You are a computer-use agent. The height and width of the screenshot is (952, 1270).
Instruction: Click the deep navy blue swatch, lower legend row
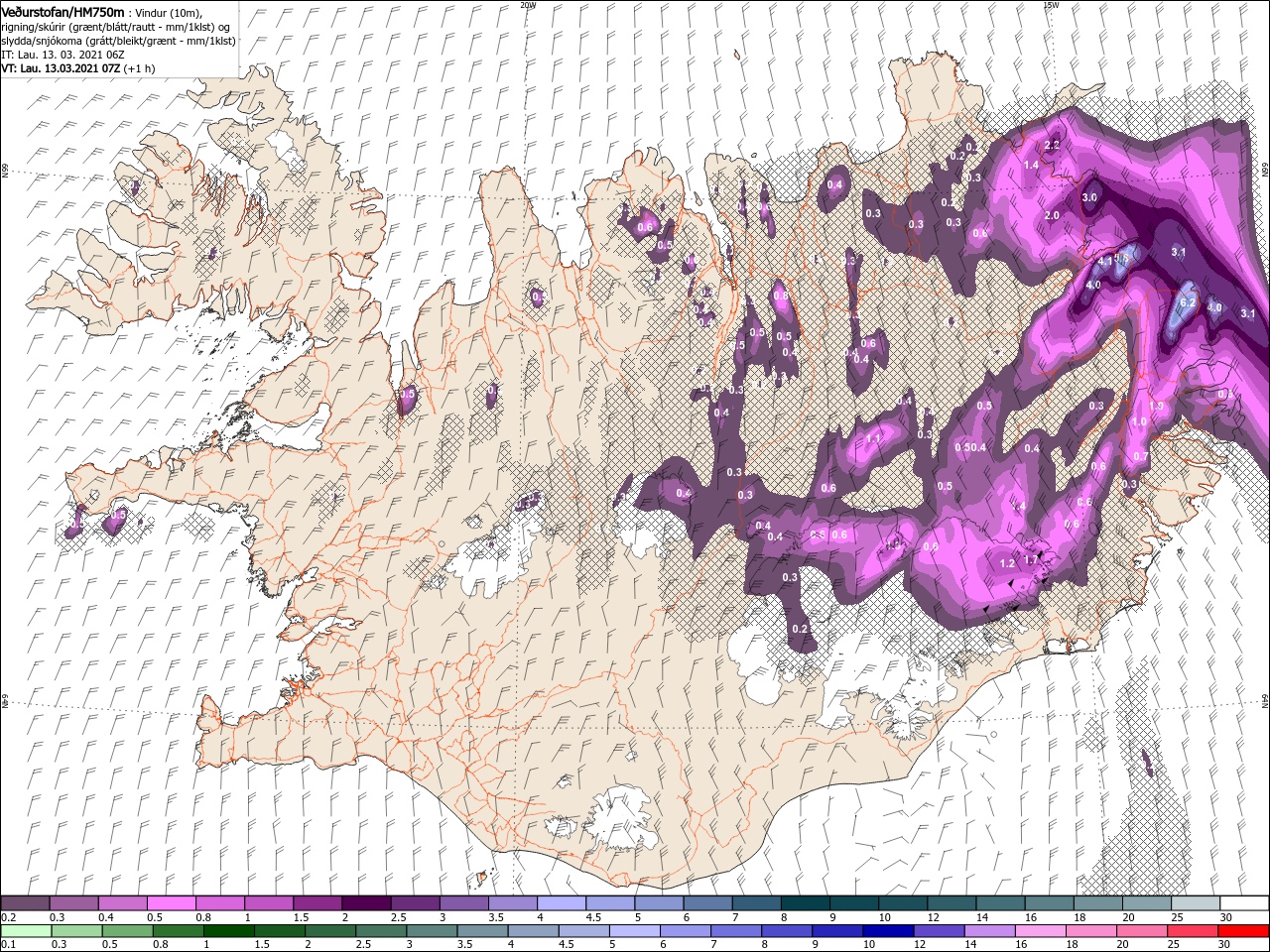point(888,931)
